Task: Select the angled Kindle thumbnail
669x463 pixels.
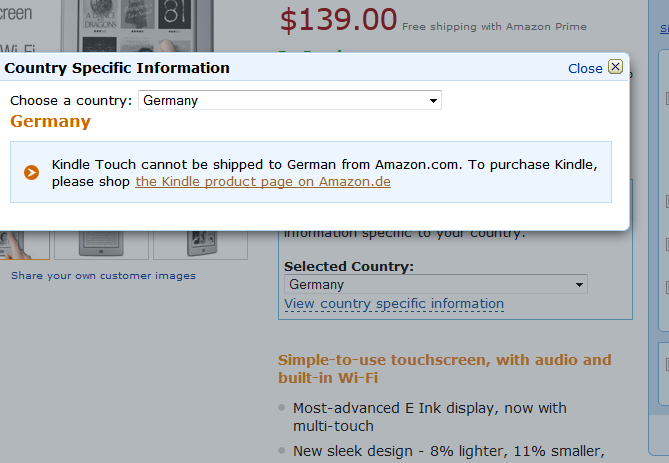Action: point(201,245)
